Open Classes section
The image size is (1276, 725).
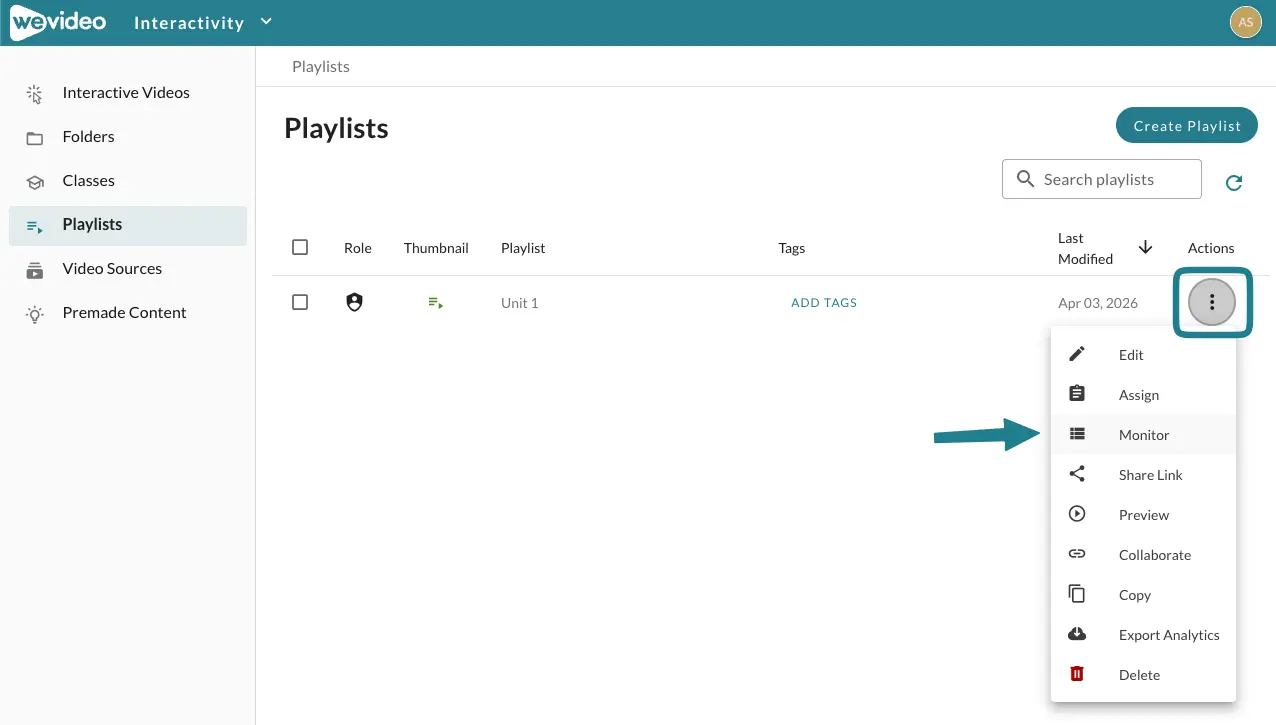(x=128, y=181)
